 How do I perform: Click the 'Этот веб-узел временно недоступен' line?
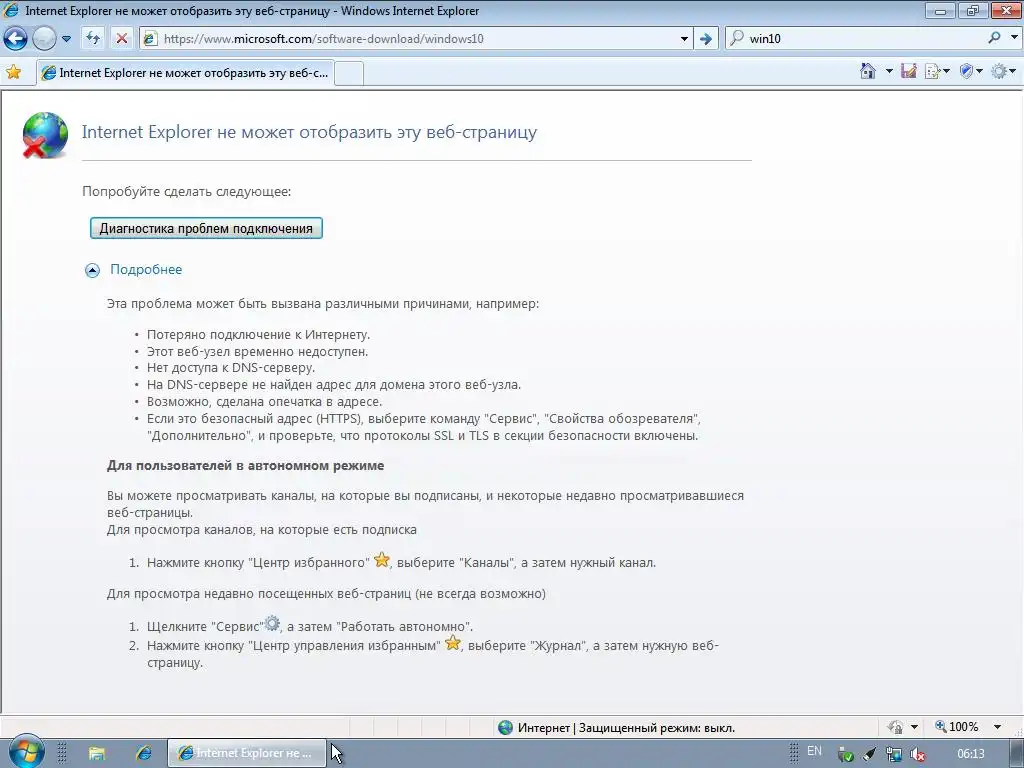click(x=257, y=351)
